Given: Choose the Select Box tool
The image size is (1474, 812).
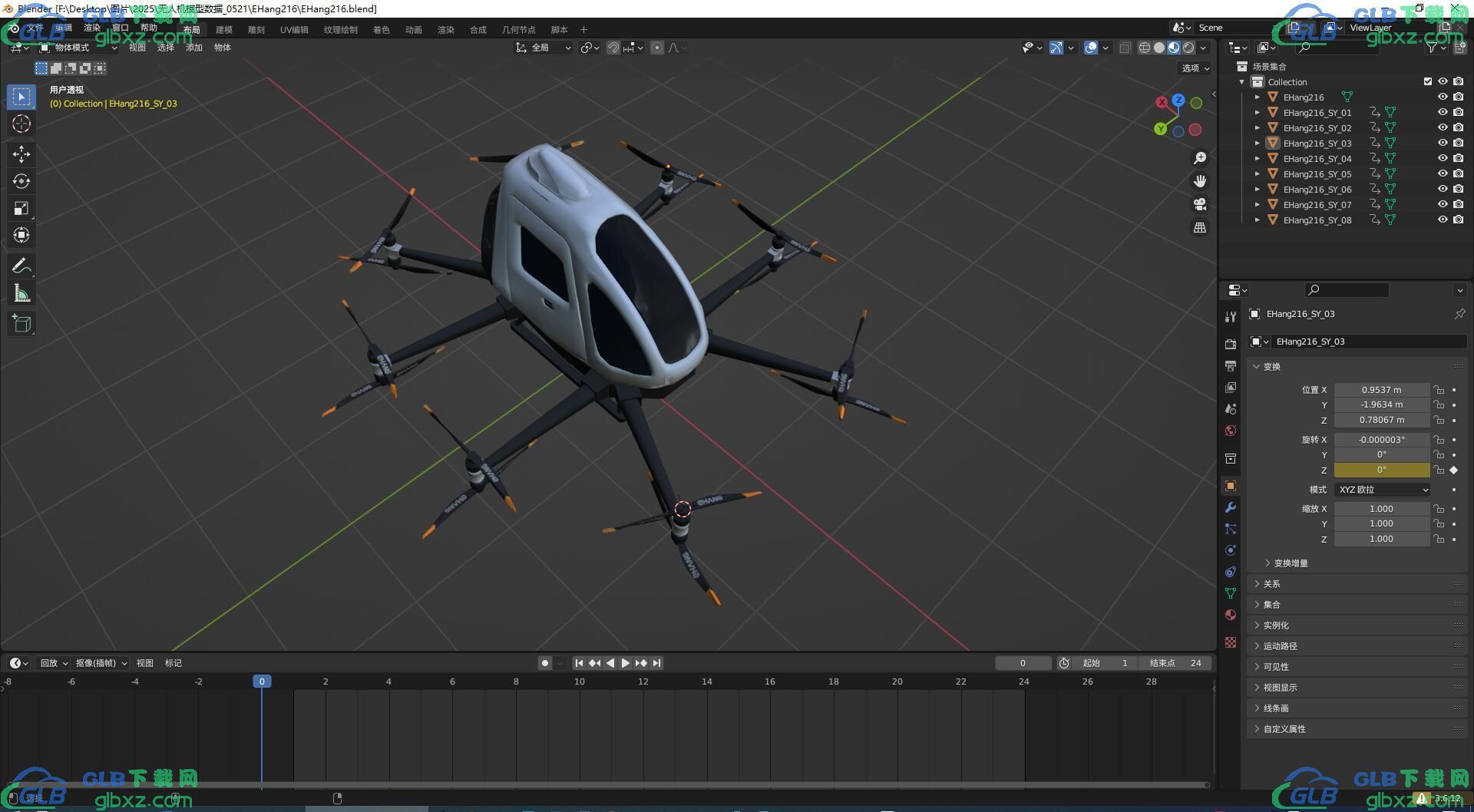Looking at the screenshot, I should 21,97.
